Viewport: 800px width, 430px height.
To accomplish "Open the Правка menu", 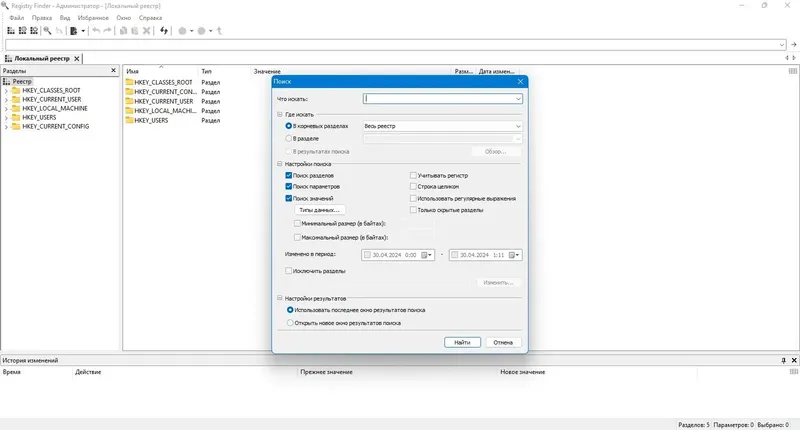I will (x=42, y=18).
